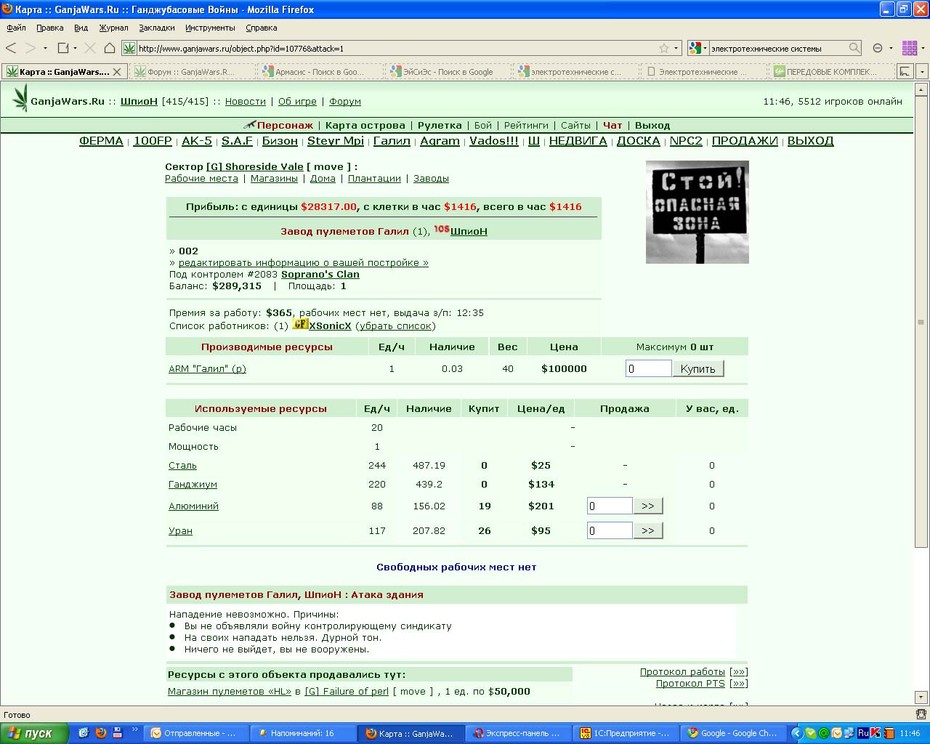Image resolution: width=930 pixels, height=744 pixels.
Task: Click the Алюминий sale quantity field
Action: coord(610,506)
